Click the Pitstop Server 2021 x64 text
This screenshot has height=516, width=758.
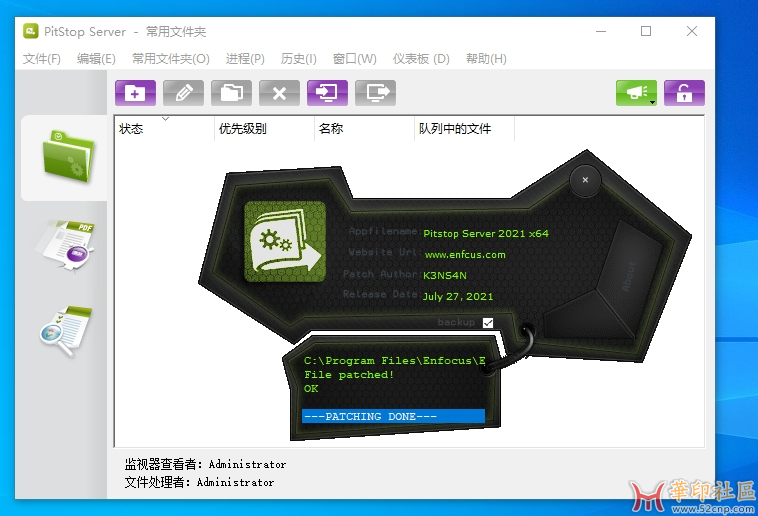tap(486, 234)
